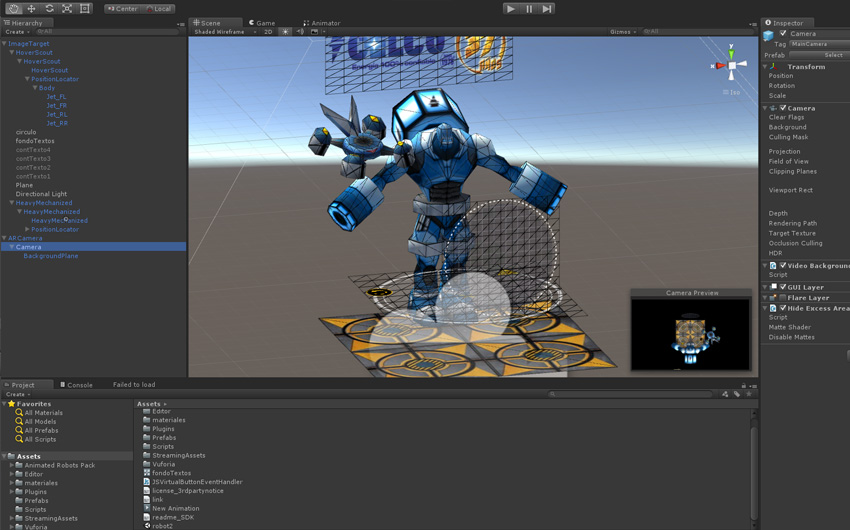Click the Project search field

(x=630, y=394)
